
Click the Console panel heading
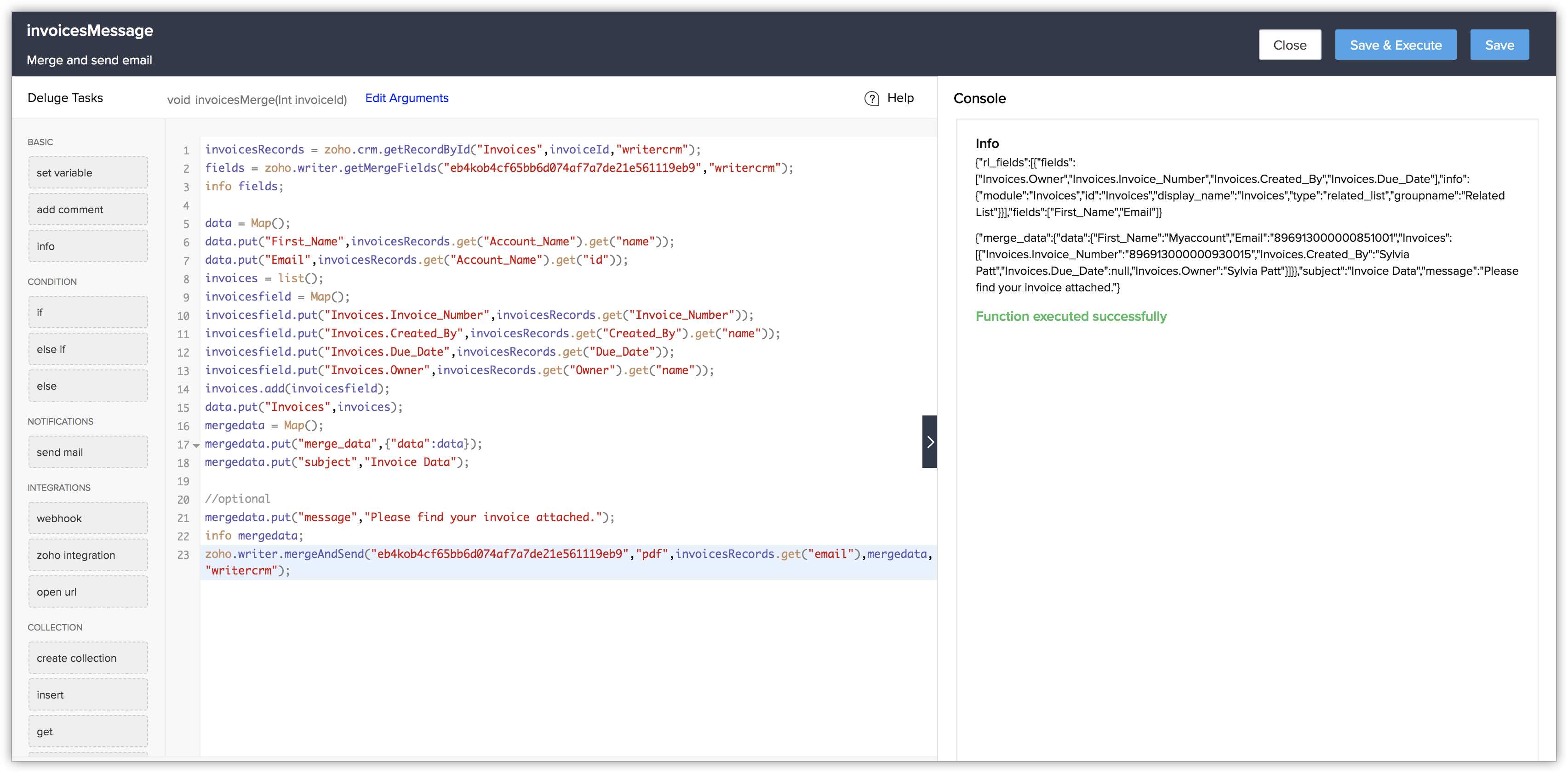[x=979, y=98]
